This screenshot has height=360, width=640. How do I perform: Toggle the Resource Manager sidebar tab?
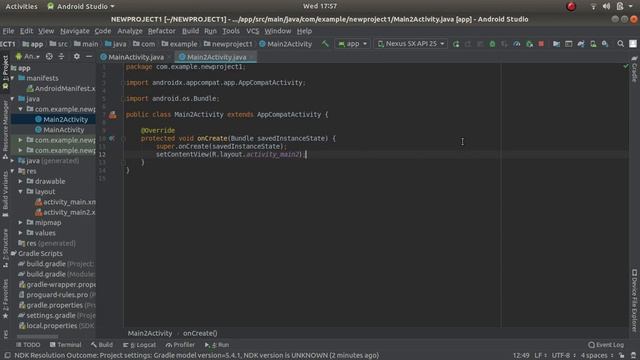(5, 130)
